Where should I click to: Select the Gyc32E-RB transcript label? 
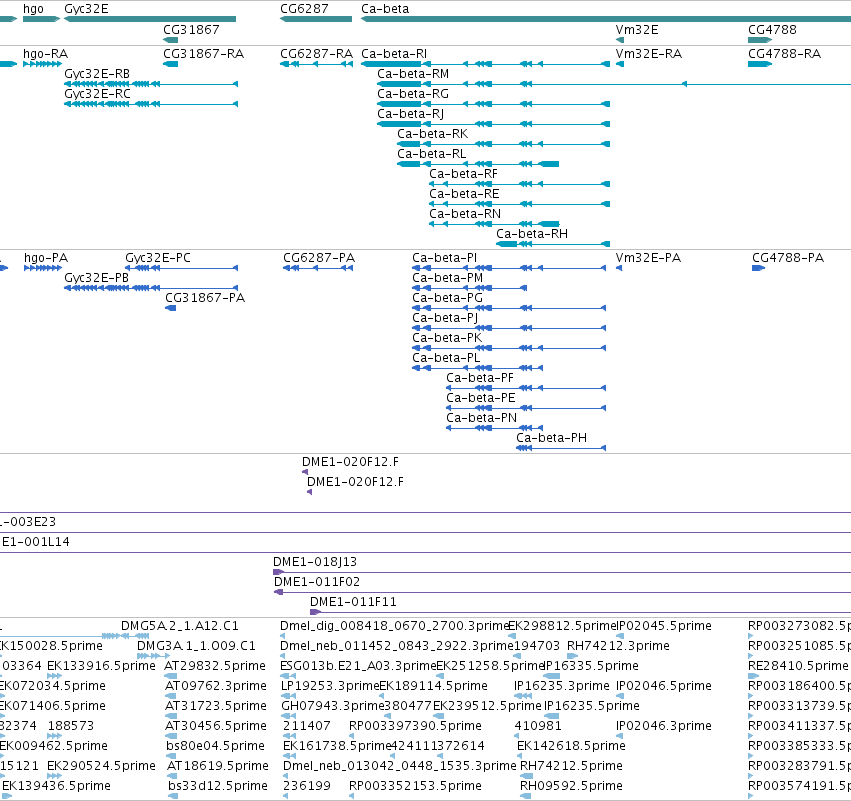tap(97, 74)
